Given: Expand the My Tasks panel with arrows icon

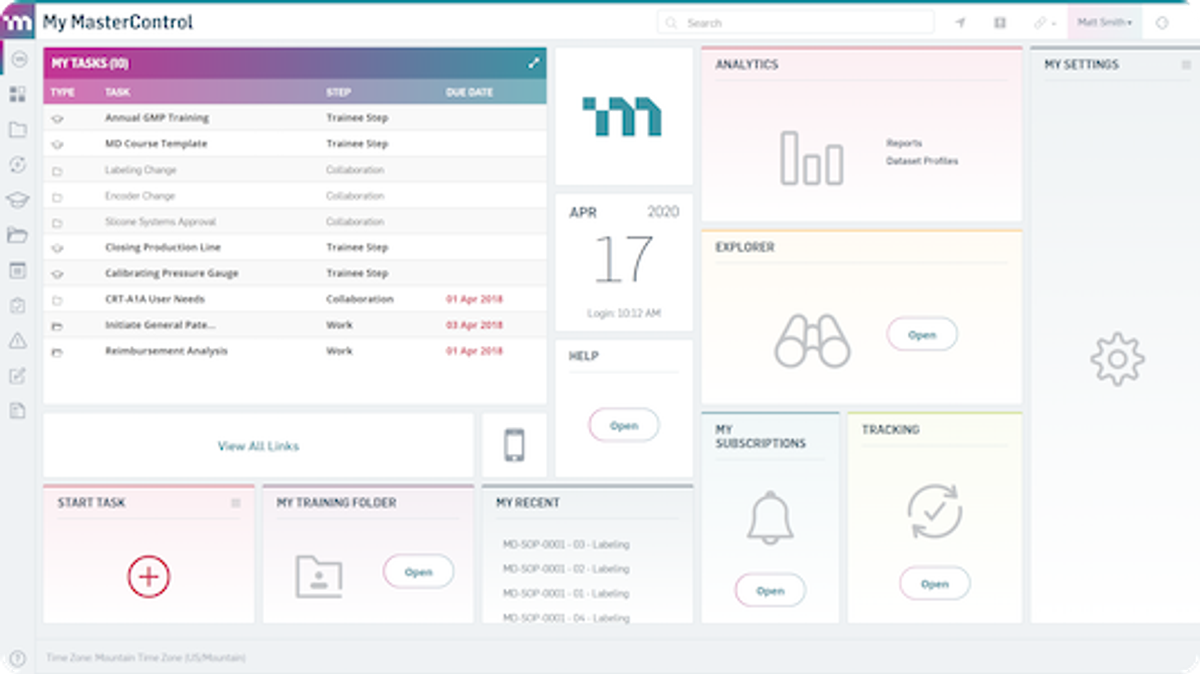Looking at the screenshot, I should click(x=534, y=63).
